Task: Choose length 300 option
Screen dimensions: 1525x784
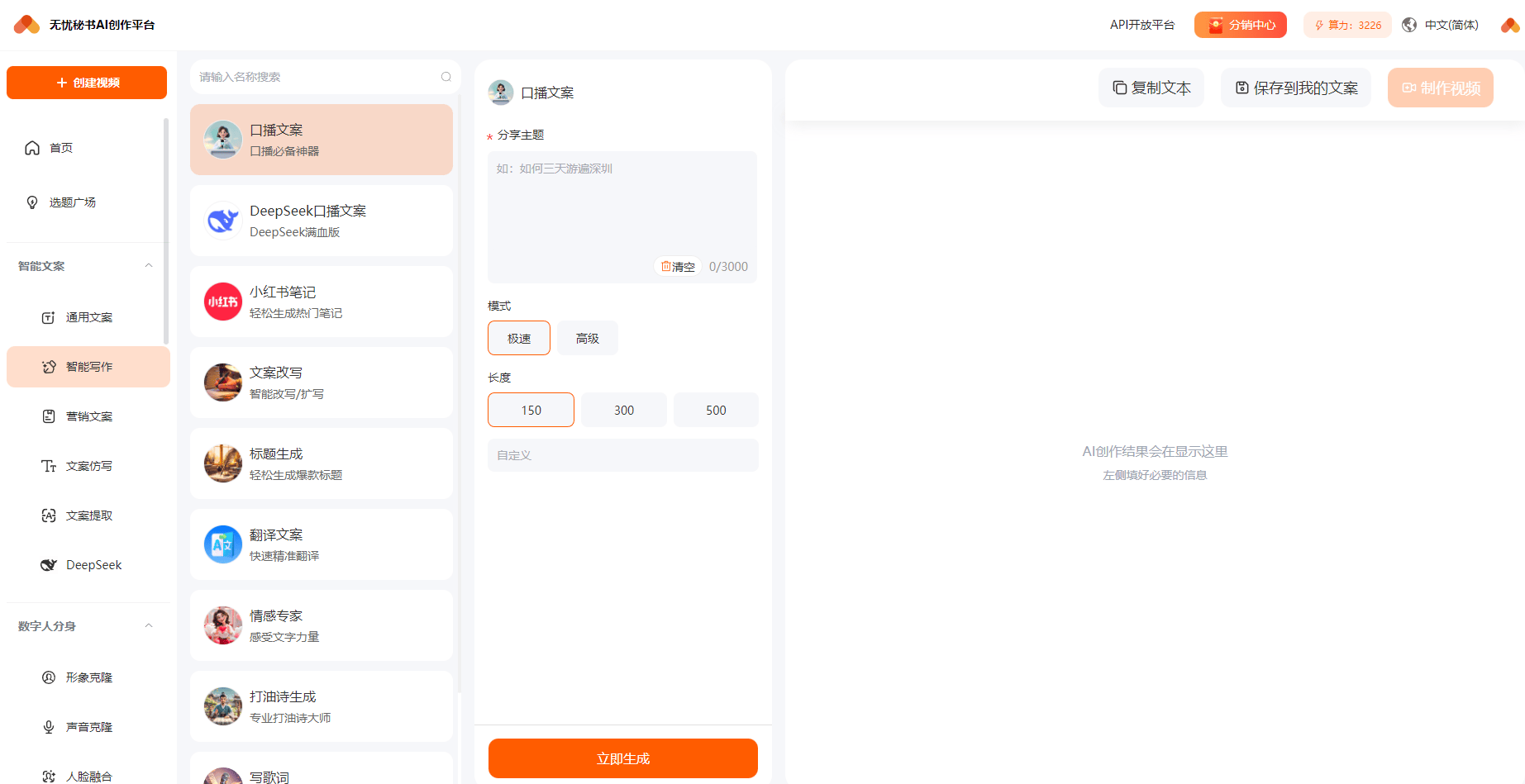Action: tap(623, 410)
